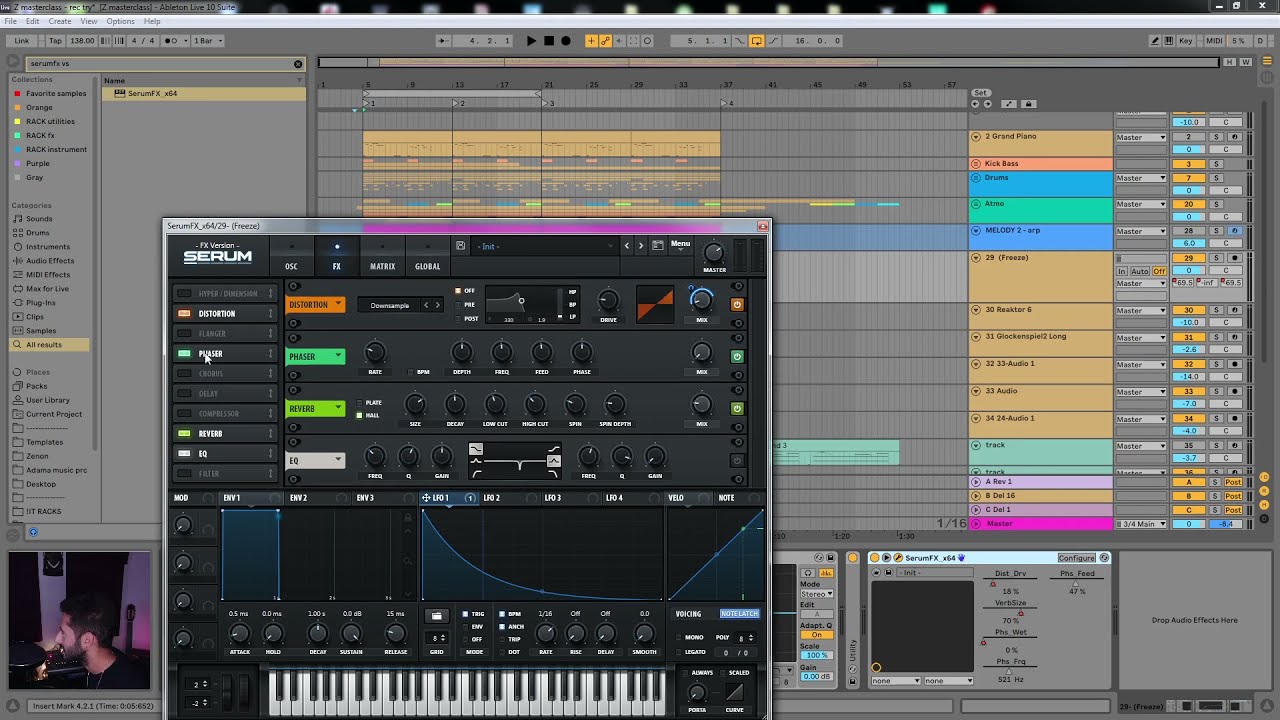Screen dimensions: 1280x720
Task: Open the Serum Menu button
Action: click(680, 244)
